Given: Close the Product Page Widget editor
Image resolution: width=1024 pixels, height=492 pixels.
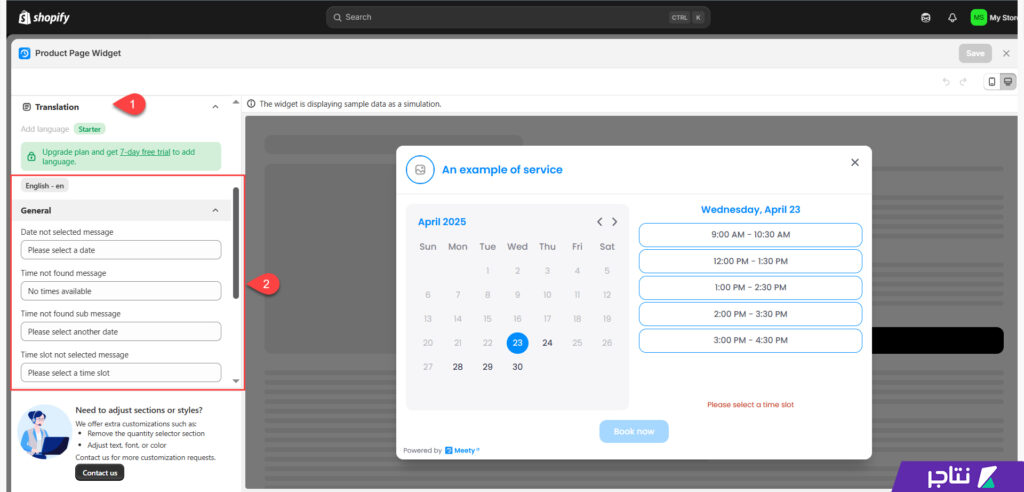Looking at the screenshot, I should (1006, 54).
